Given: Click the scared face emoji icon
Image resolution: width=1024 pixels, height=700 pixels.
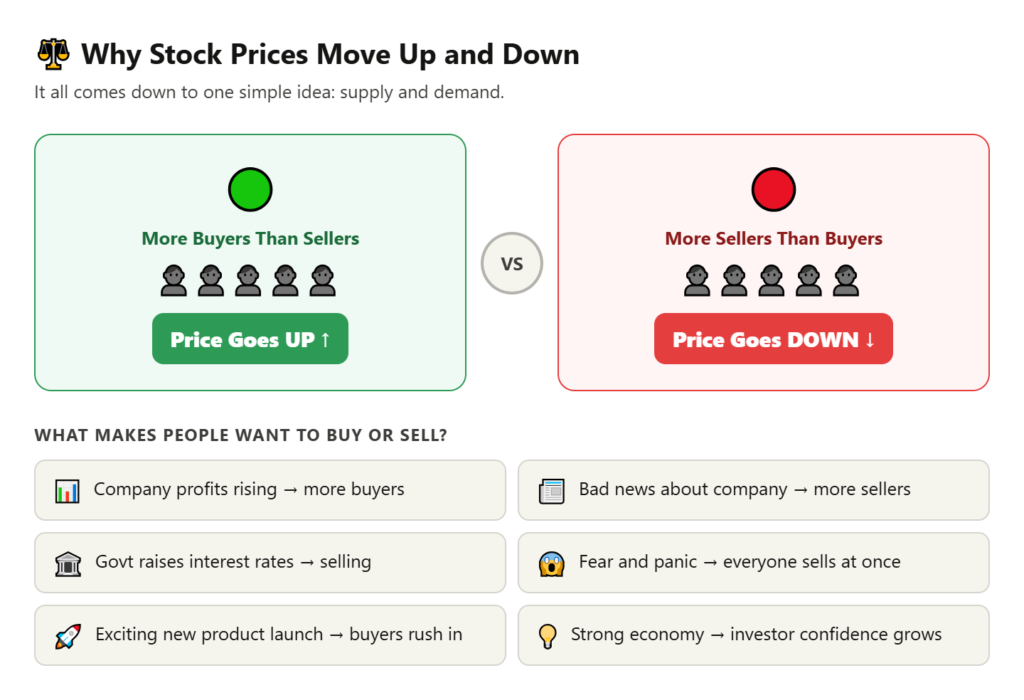Looking at the screenshot, I should [x=552, y=563].
